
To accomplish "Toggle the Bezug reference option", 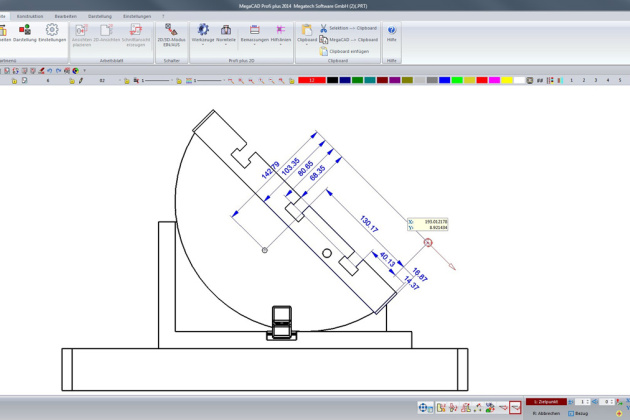I will pyautogui.click(x=578, y=412).
